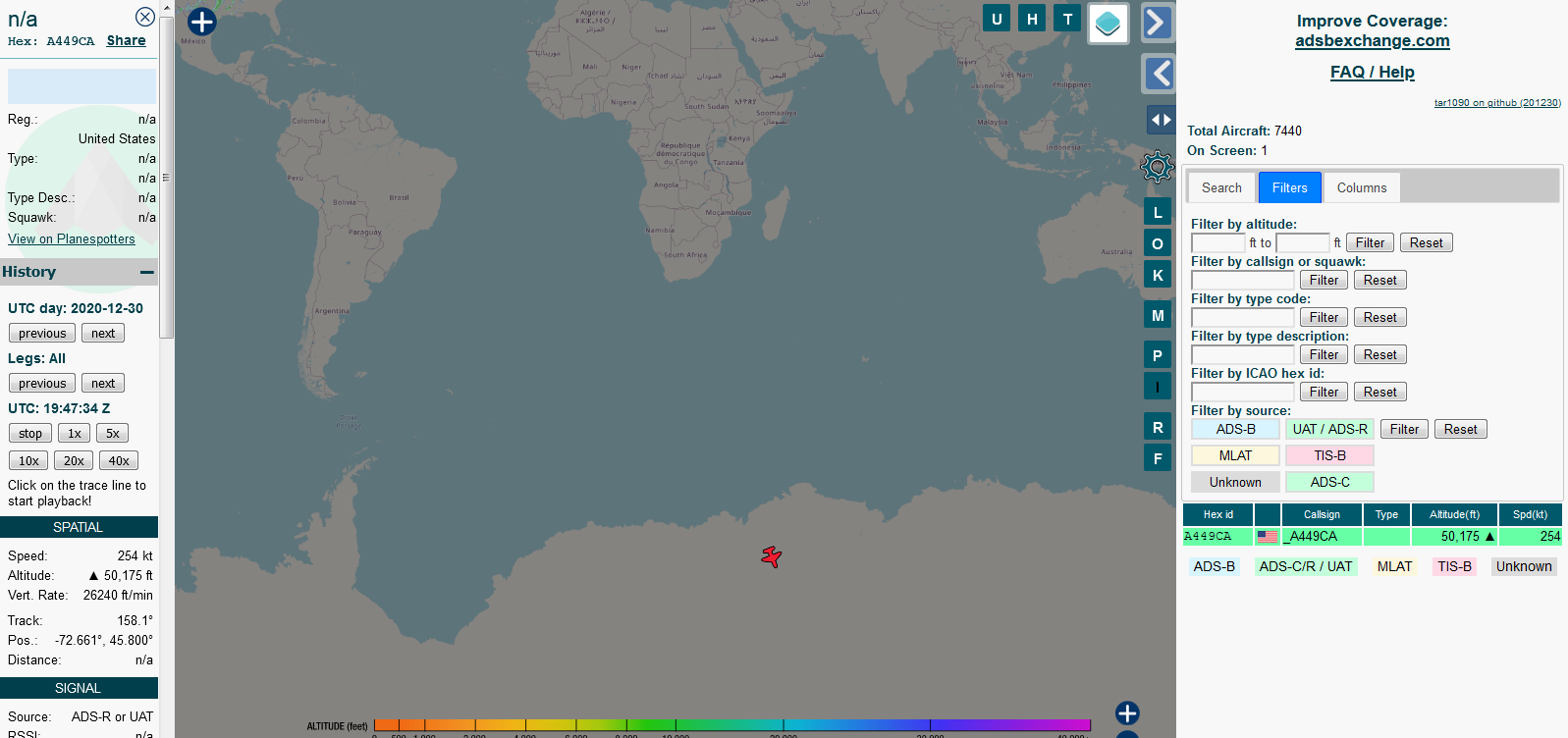Toggle the L map option button

click(1158, 212)
